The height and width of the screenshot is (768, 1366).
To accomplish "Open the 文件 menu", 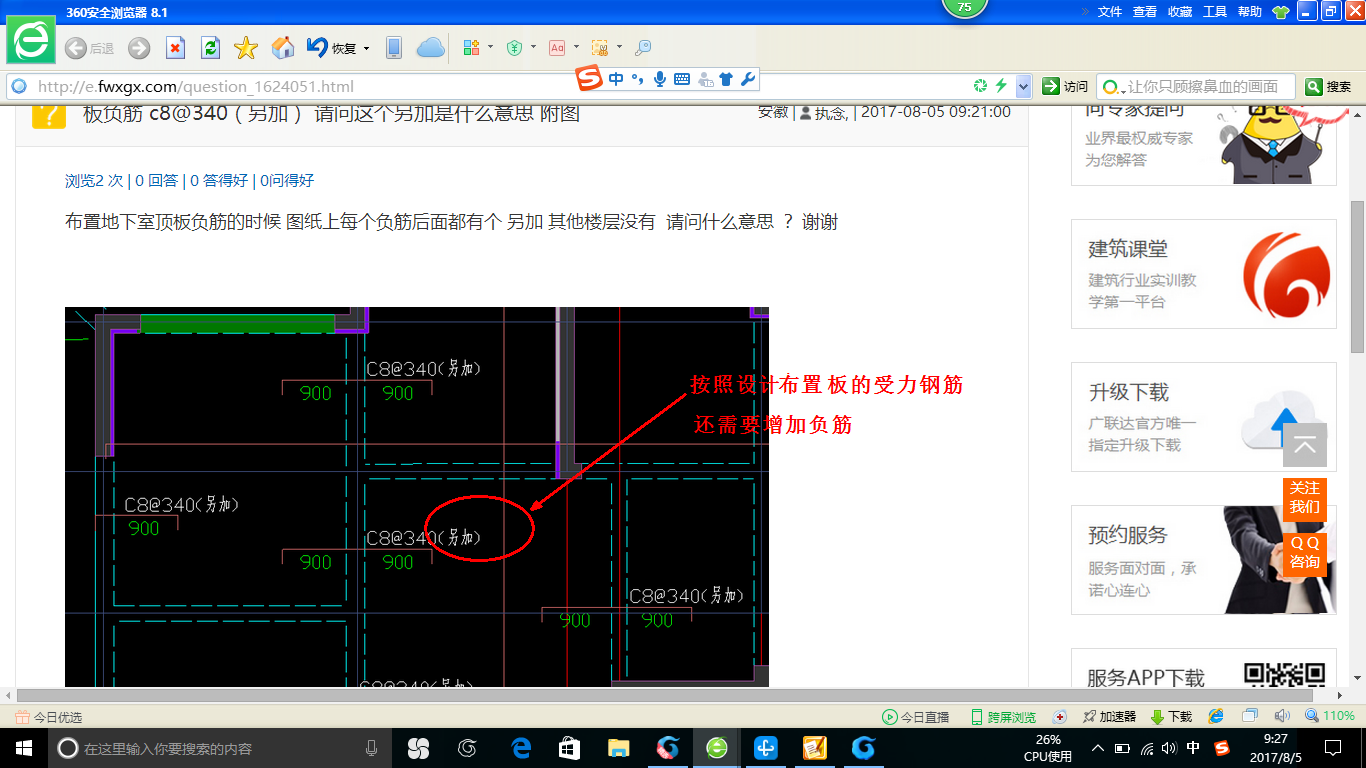I will [x=1110, y=12].
